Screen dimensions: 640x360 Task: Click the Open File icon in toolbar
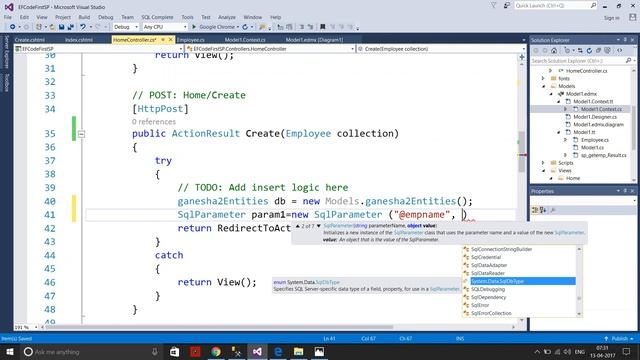click(52, 27)
